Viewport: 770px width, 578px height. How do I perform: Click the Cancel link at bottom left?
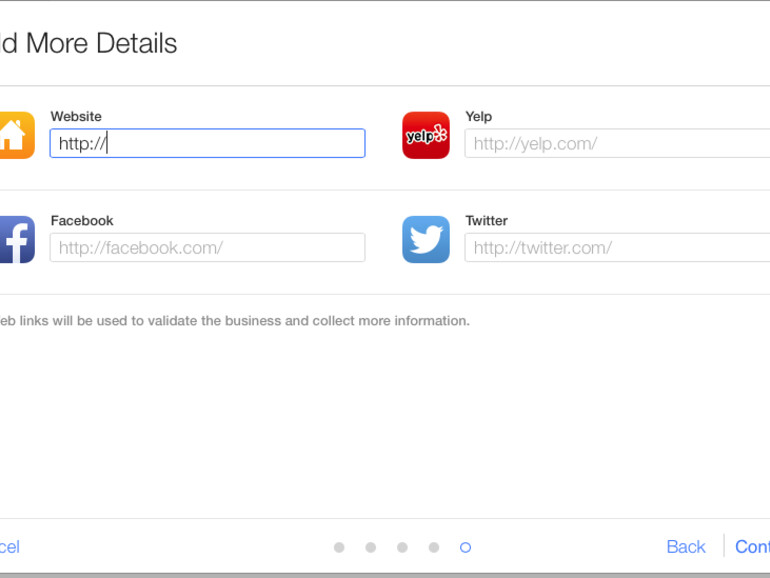point(9,547)
